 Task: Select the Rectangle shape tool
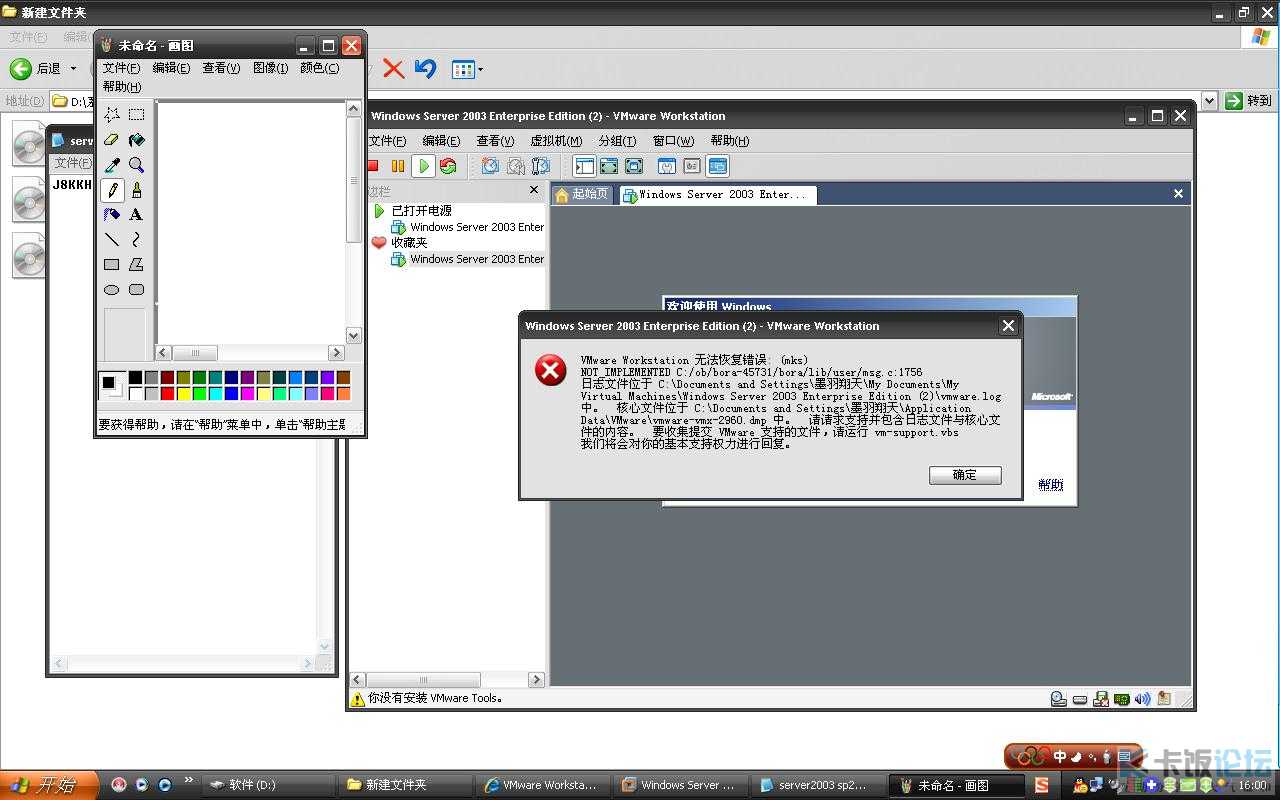tap(112, 265)
